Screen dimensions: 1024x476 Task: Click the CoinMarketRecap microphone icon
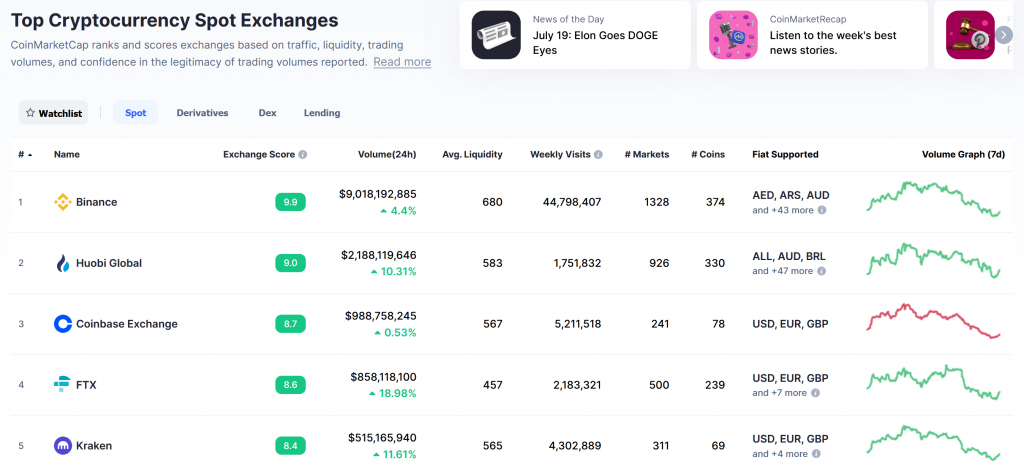point(733,35)
